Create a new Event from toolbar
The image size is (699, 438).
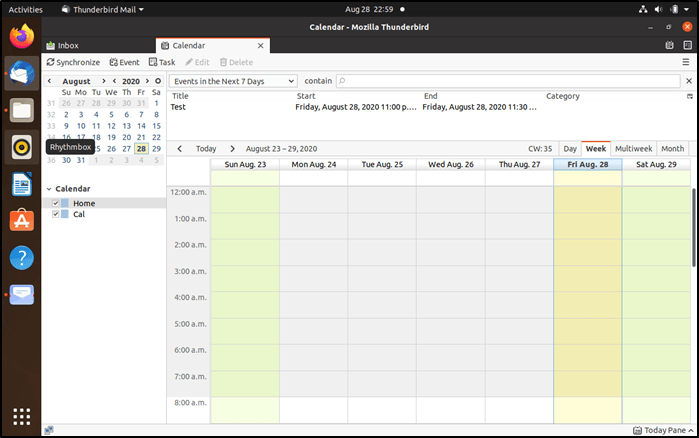[x=124, y=62]
